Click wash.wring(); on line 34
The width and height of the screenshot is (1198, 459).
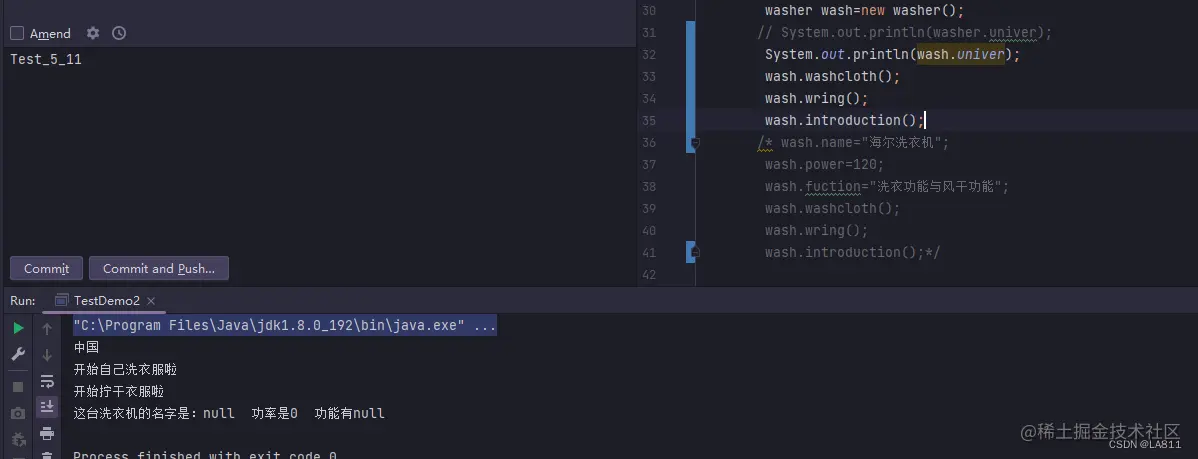tap(817, 99)
